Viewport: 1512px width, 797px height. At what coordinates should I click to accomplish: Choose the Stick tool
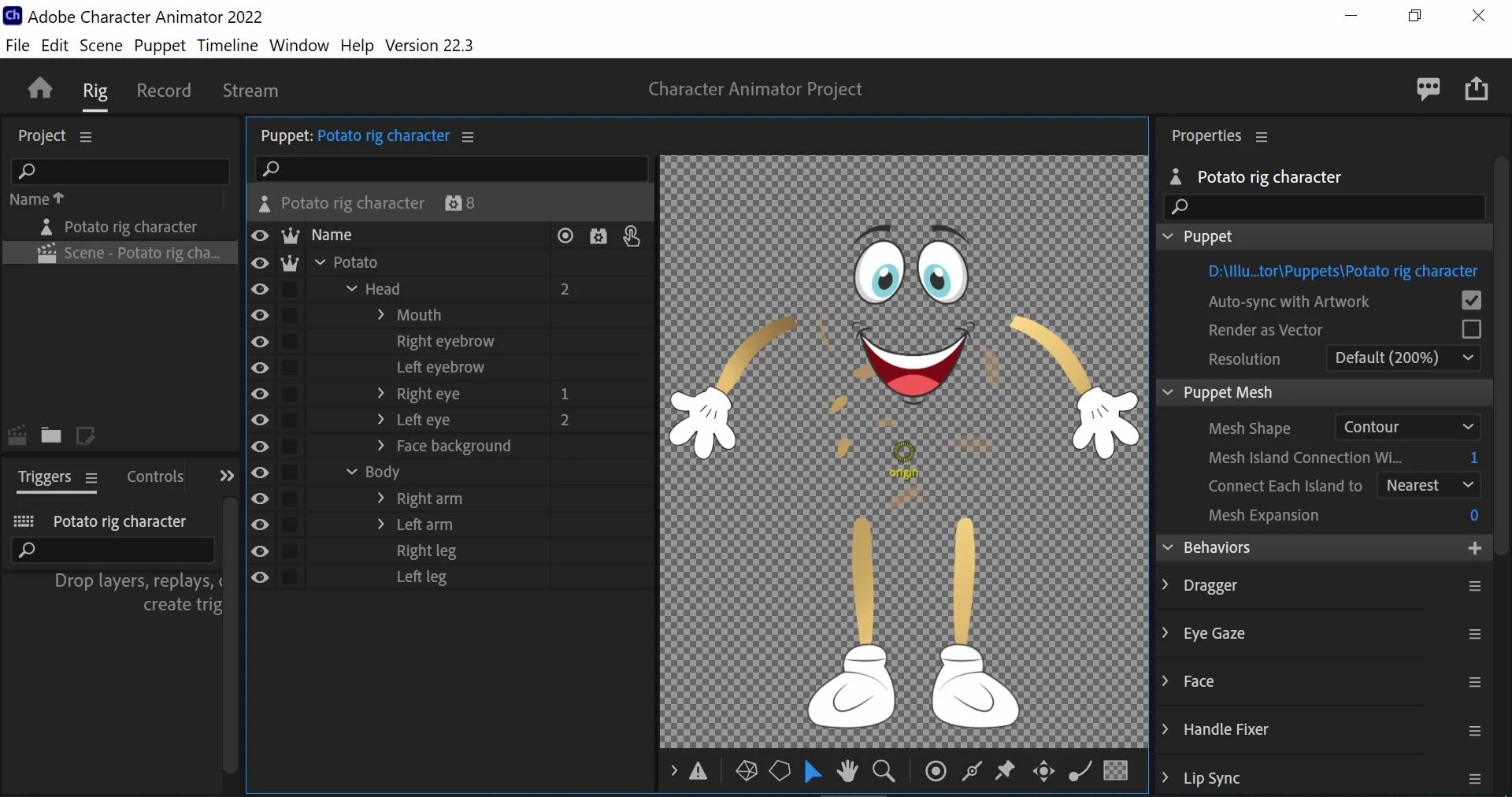(x=972, y=771)
